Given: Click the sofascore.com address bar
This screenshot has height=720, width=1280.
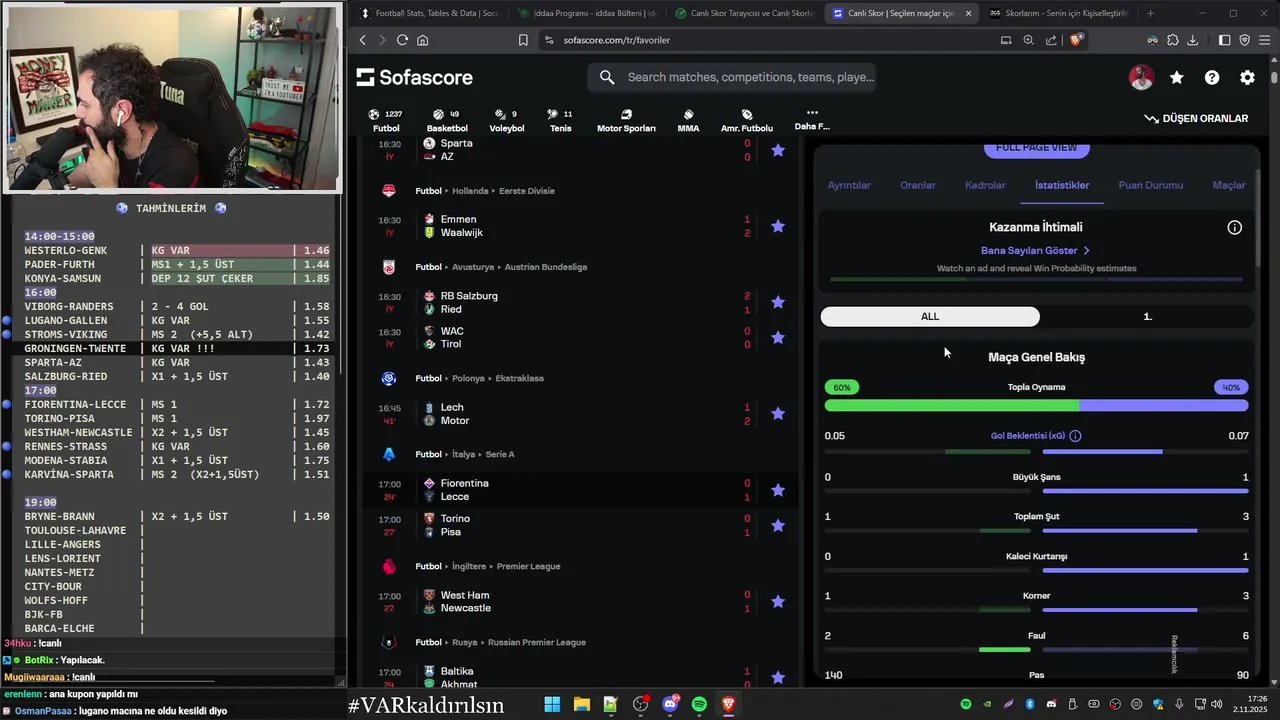Looking at the screenshot, I should (616, 40).
